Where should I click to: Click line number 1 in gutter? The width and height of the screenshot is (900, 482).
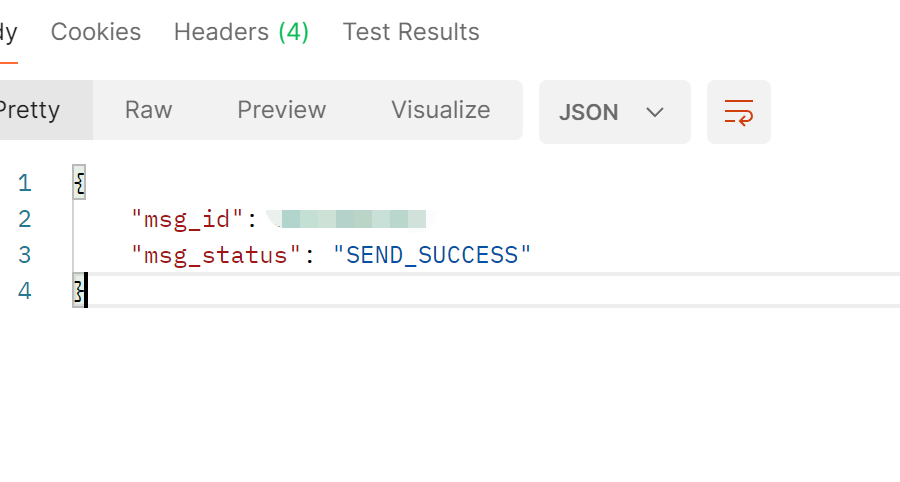[x=25, y=183]
